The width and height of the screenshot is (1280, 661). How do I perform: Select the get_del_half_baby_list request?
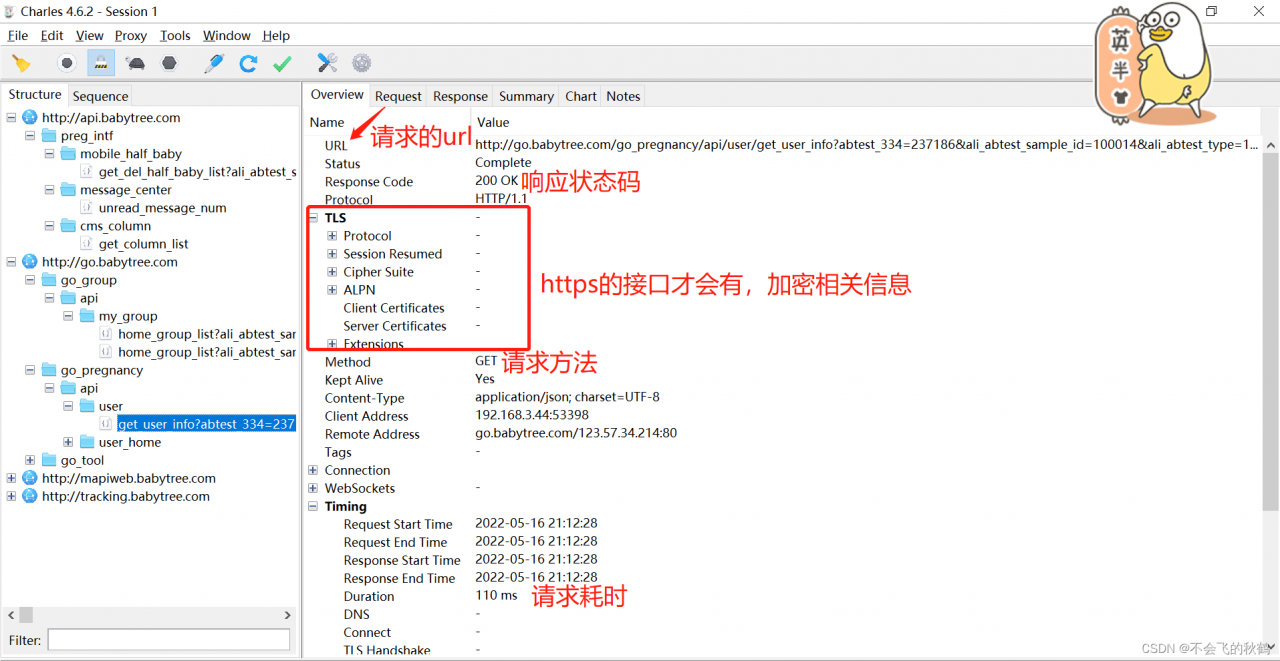pos(197,172)
